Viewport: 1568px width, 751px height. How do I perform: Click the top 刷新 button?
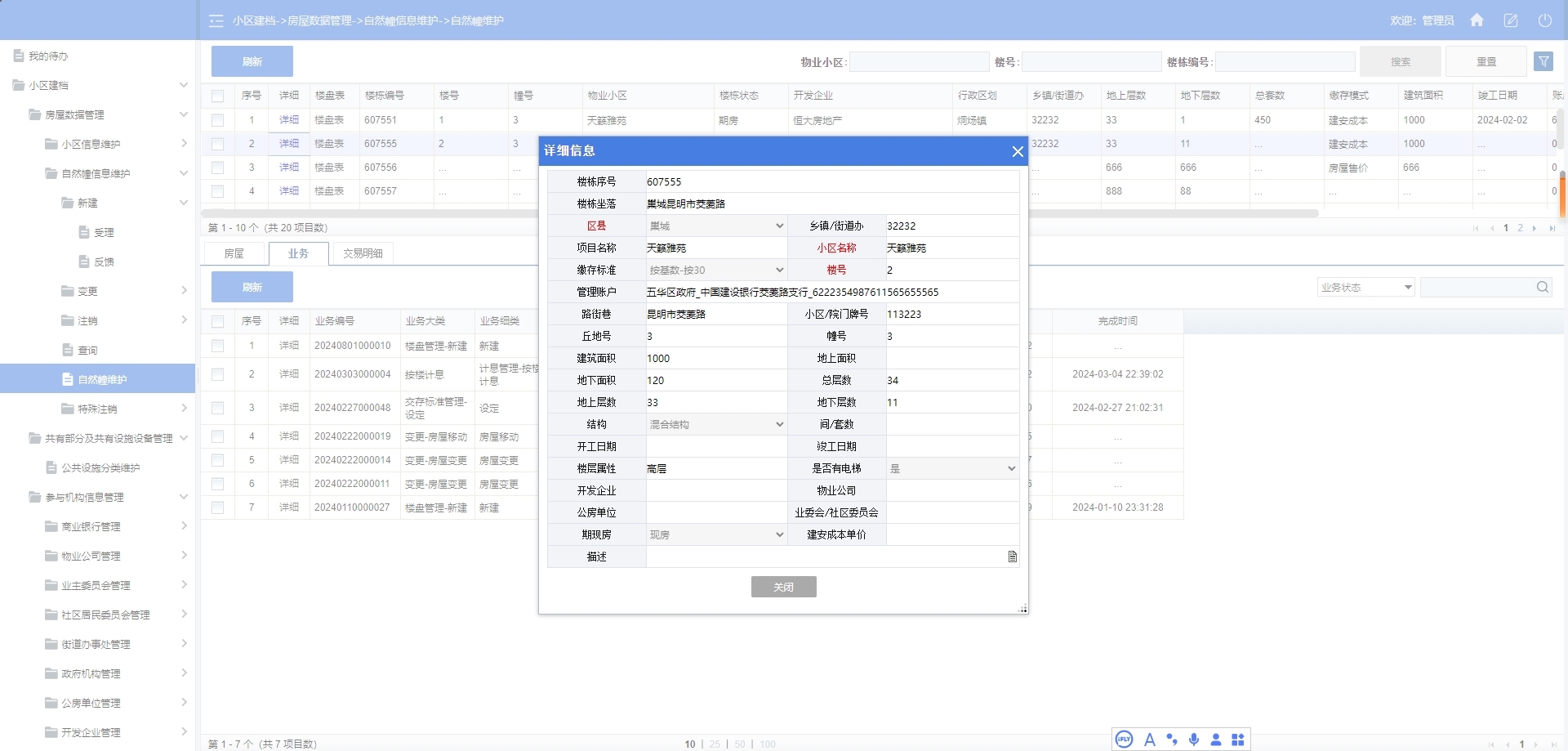pyautogui.click(x=252, y=61)
